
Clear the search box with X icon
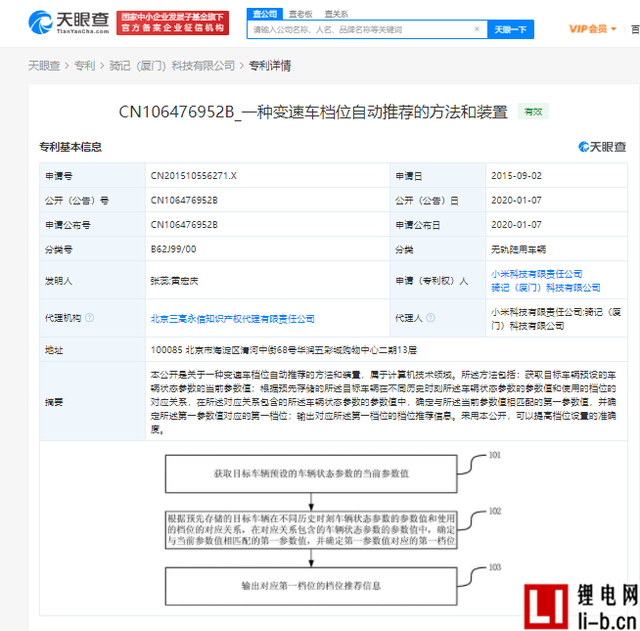click(x=476, y=29)
